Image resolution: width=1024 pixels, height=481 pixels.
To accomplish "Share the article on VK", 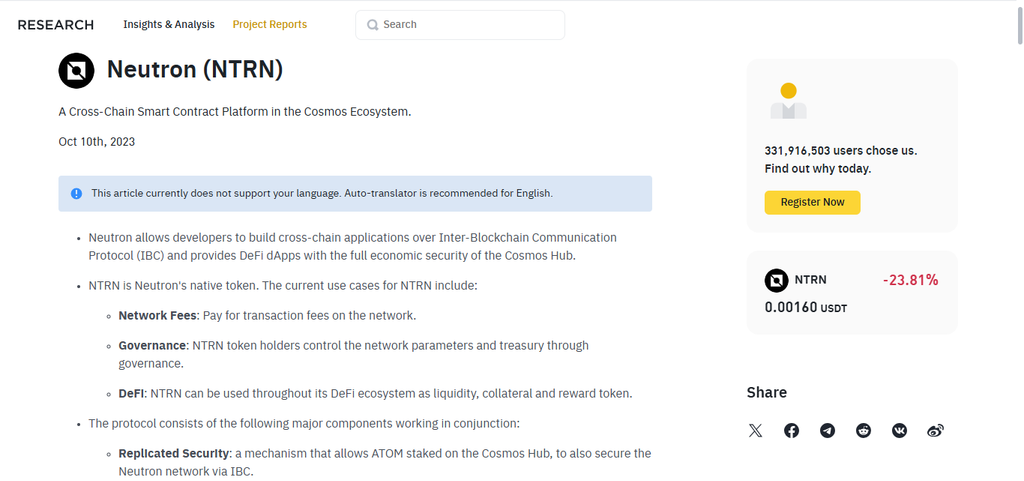I will click(x=899, y=431).
